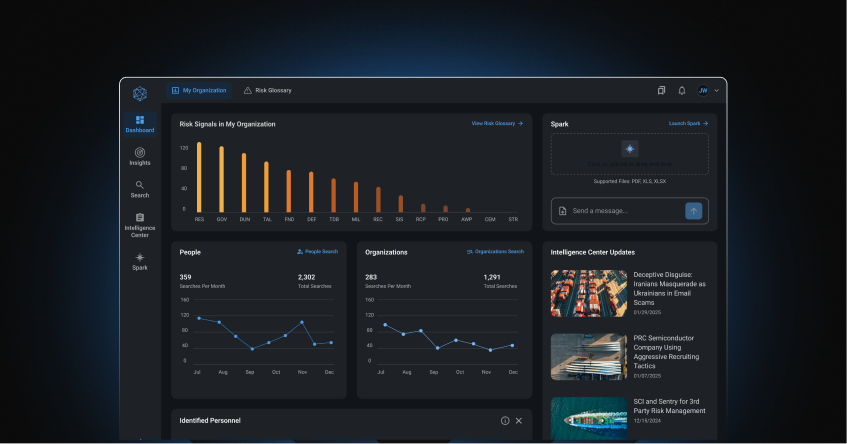Click the View Risk Glossary link
The image size is (847, 444).
[x=497, y=124]
